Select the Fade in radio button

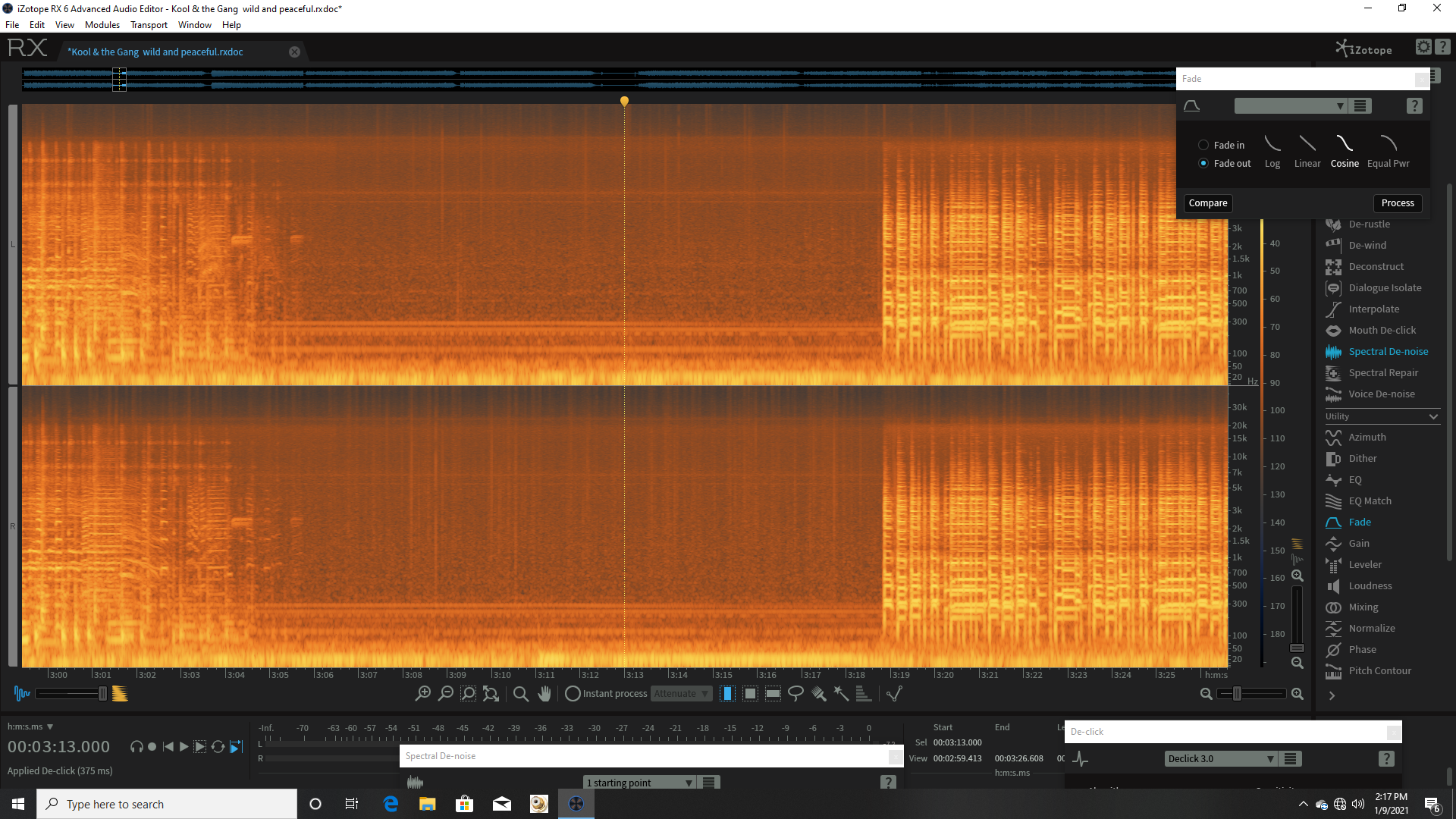[1203, 145]
